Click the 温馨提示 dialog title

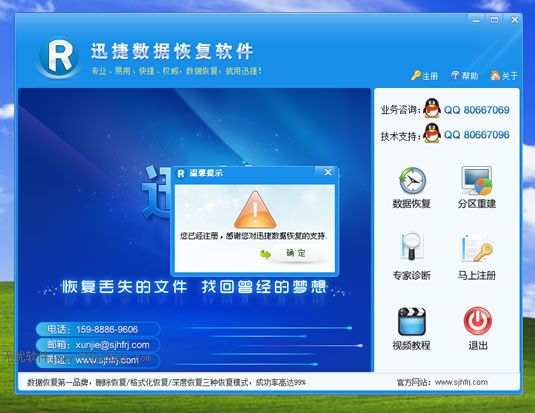coord(206,173)
